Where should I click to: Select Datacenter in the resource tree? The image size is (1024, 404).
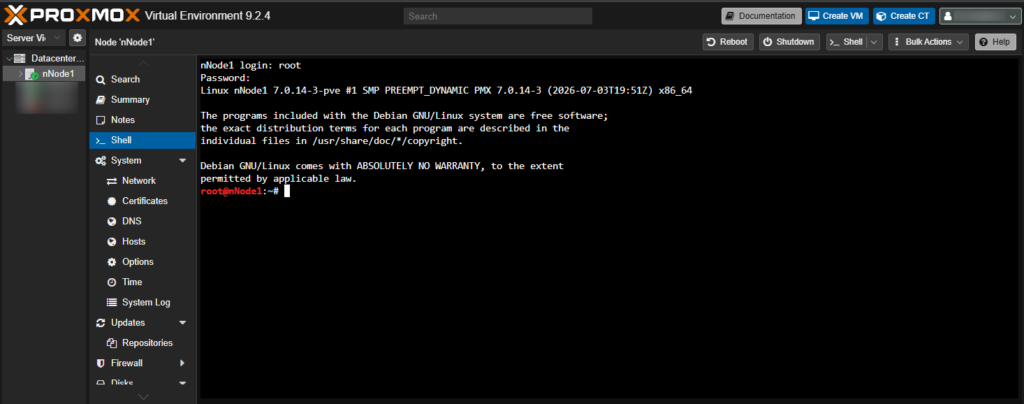pyautogui.click(x=57, y=58)
